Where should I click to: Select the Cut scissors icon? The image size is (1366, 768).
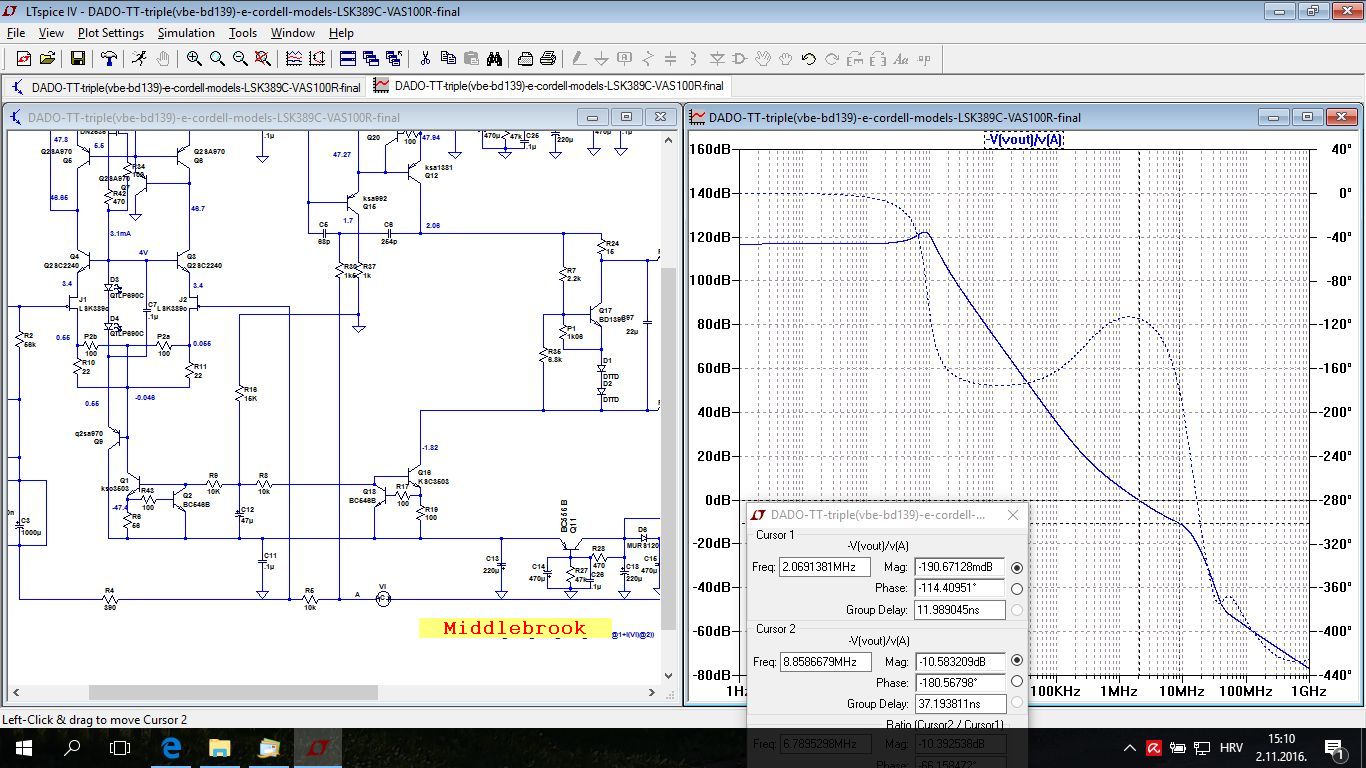click(x=425, y=59)
